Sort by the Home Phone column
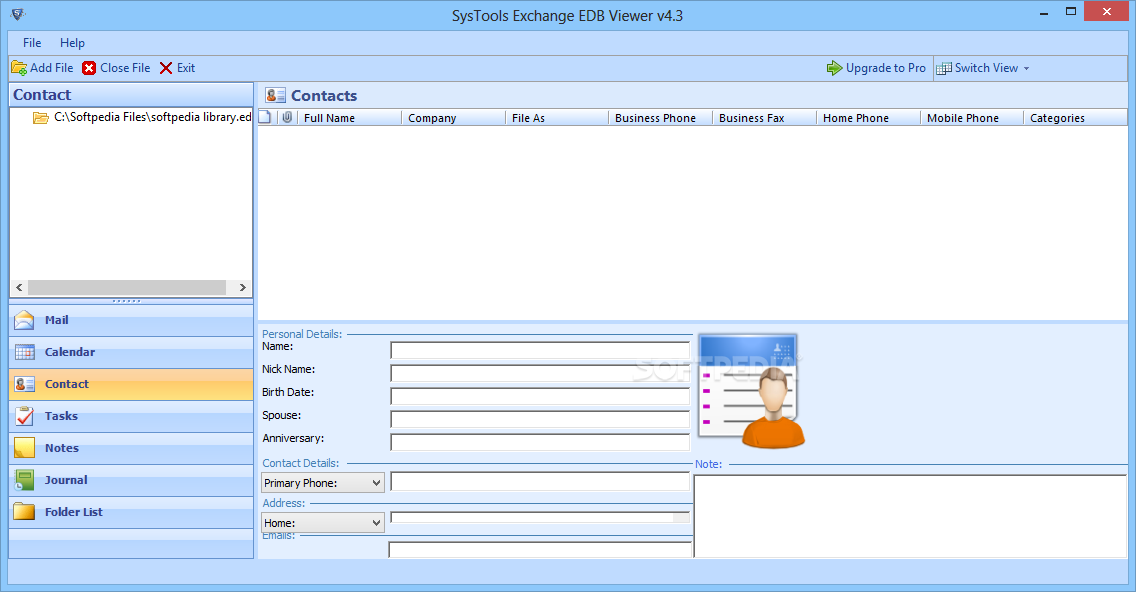 point(869,118)
